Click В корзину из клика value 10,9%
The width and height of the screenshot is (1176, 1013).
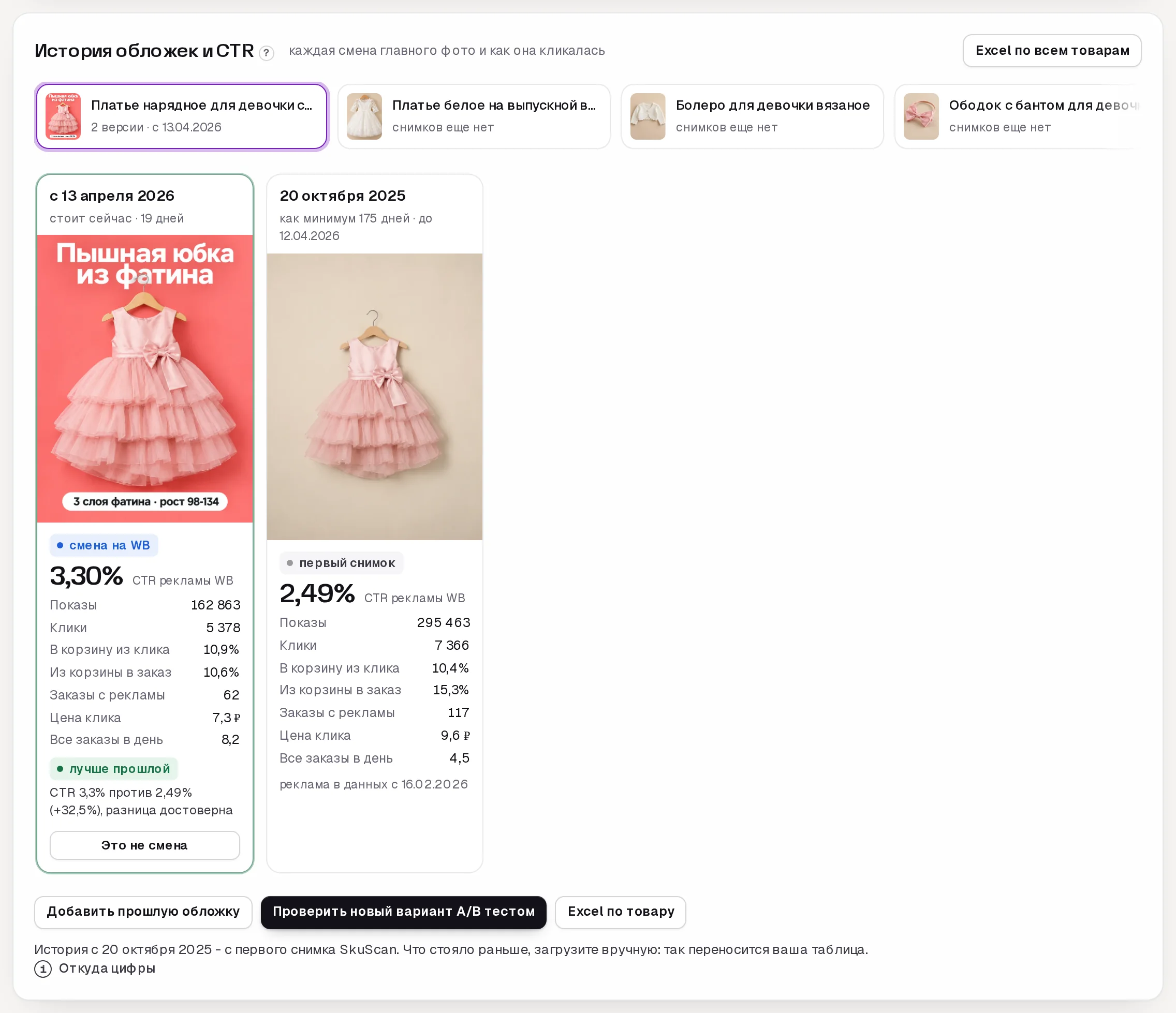pos(222,650)
